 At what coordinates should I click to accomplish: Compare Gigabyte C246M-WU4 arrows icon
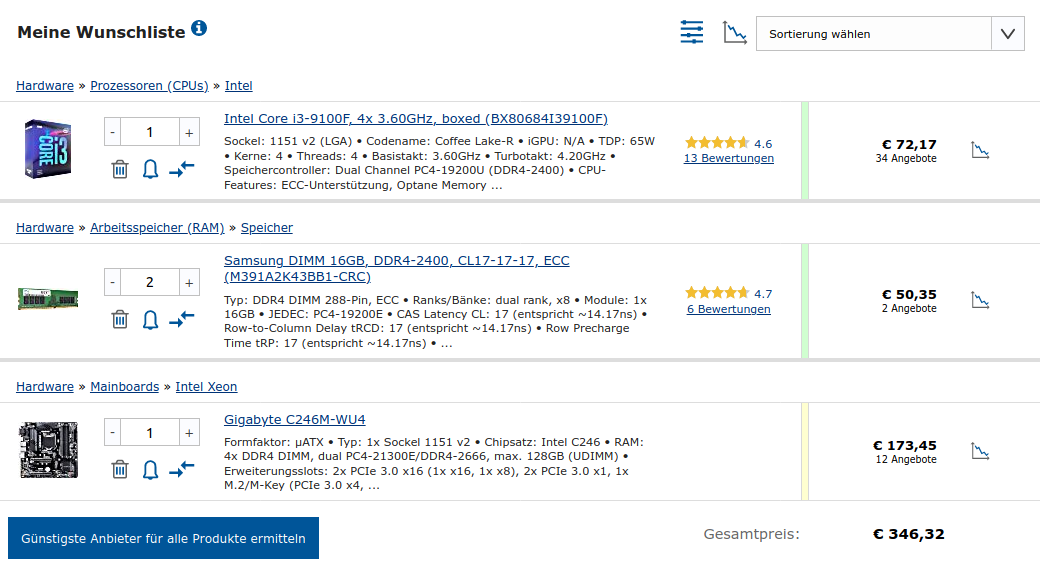click(181, 470)
